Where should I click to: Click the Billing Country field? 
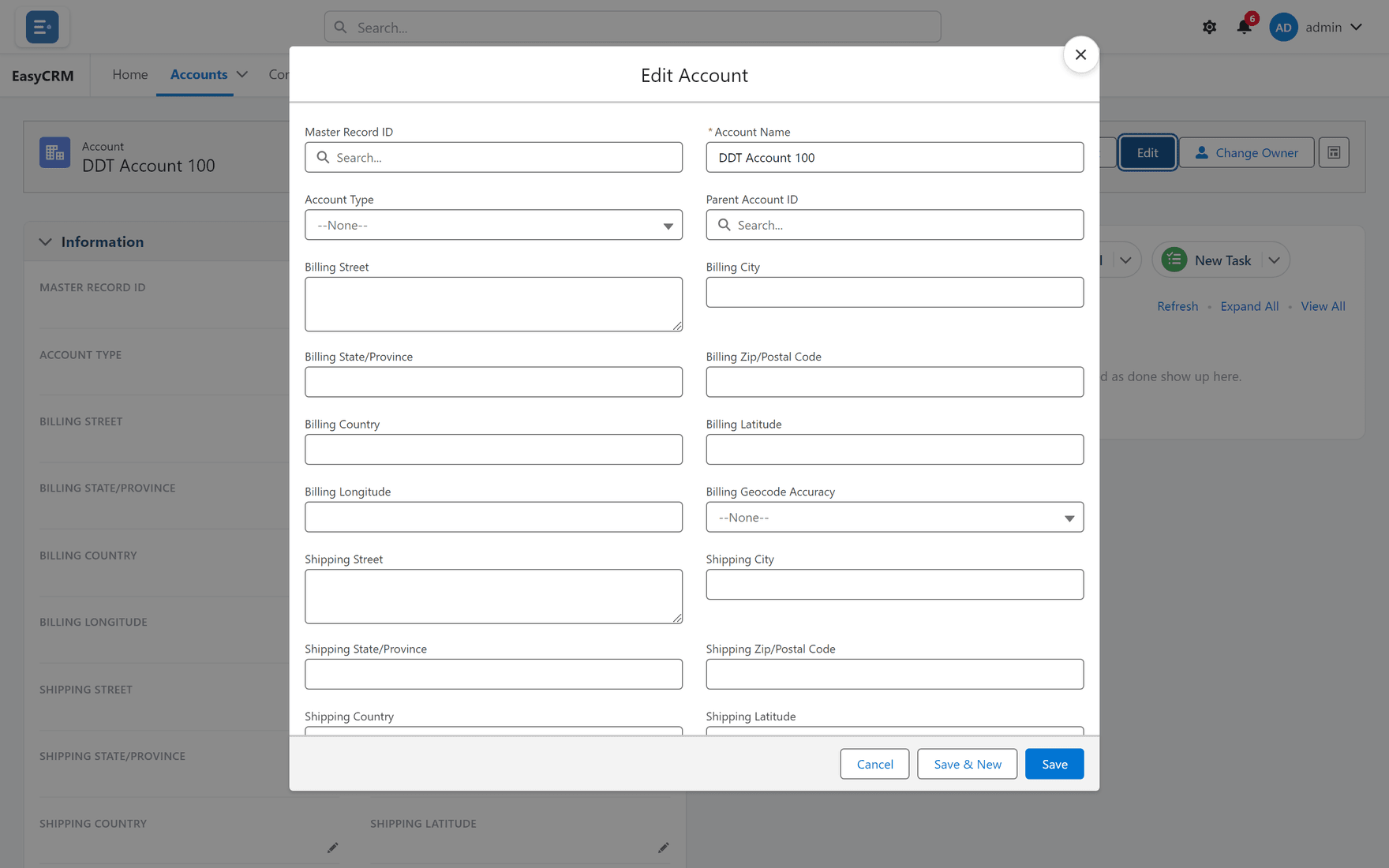point(493,449)
